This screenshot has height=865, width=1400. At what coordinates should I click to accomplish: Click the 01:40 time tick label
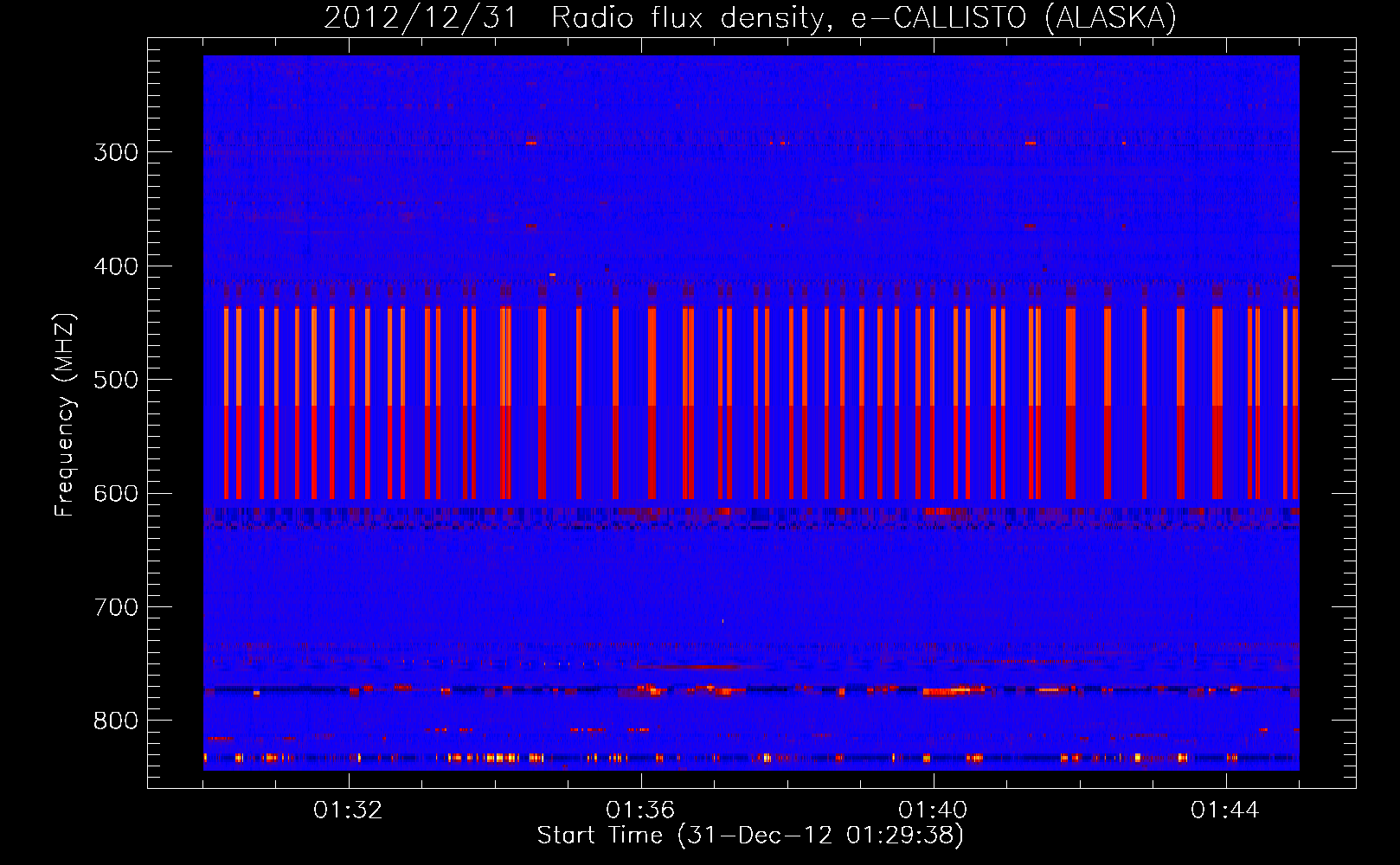tap(933, 811)
